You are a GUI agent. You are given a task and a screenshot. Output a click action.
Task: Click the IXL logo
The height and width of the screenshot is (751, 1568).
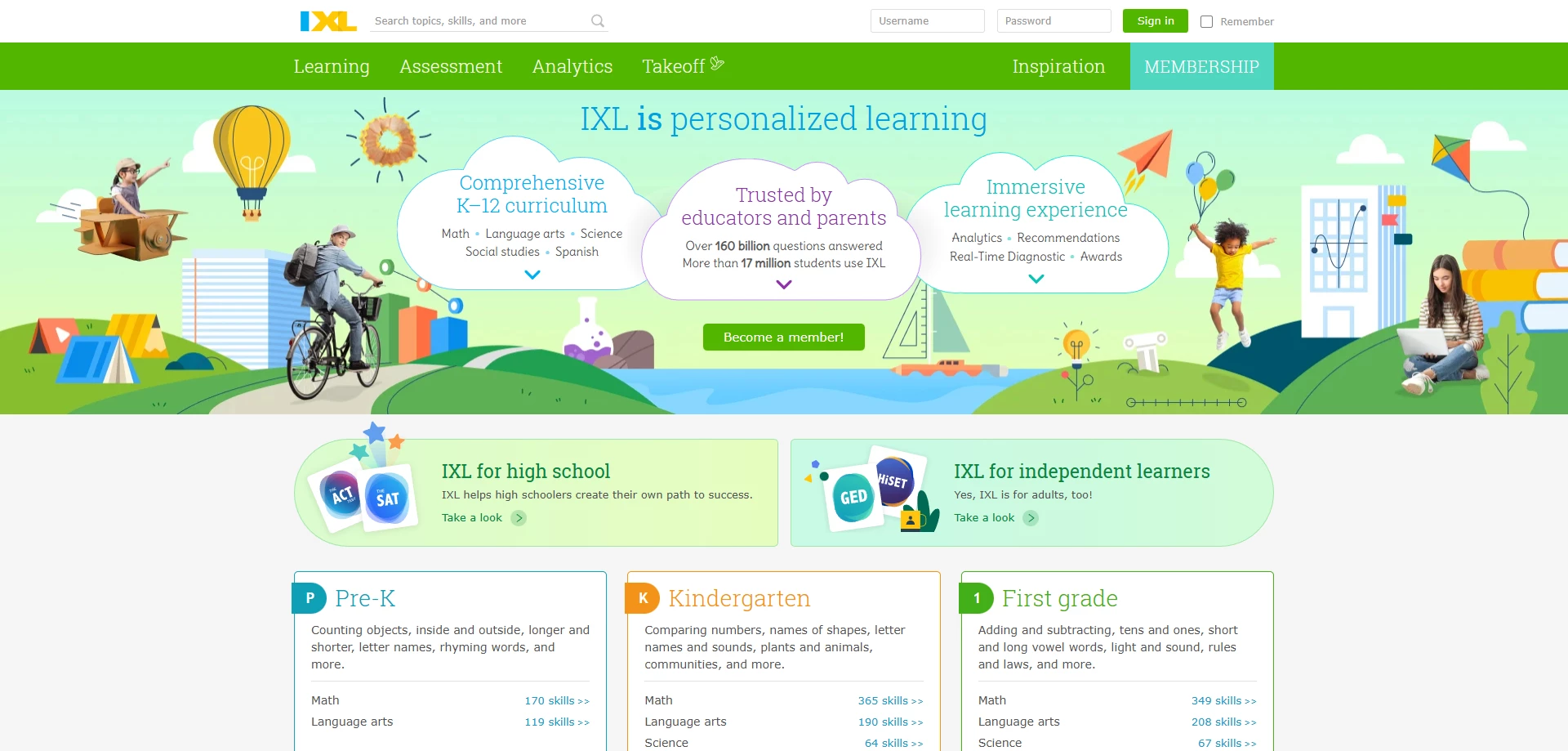click(x=327, y=20)
